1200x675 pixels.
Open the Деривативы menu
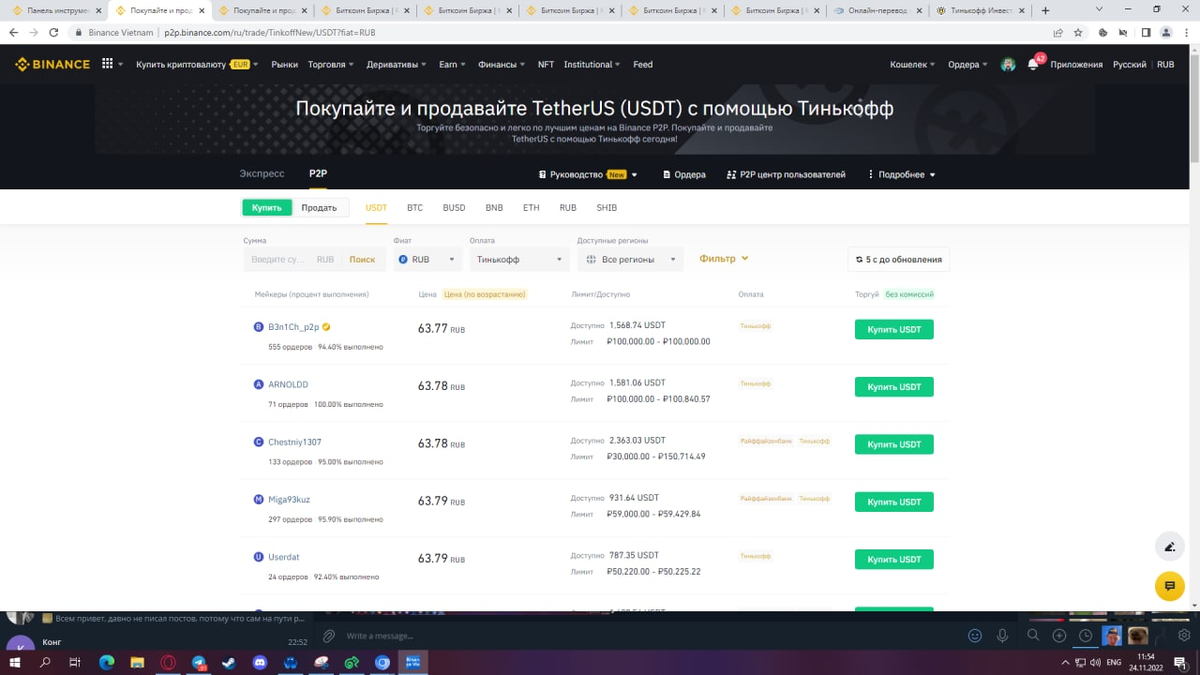396,64
